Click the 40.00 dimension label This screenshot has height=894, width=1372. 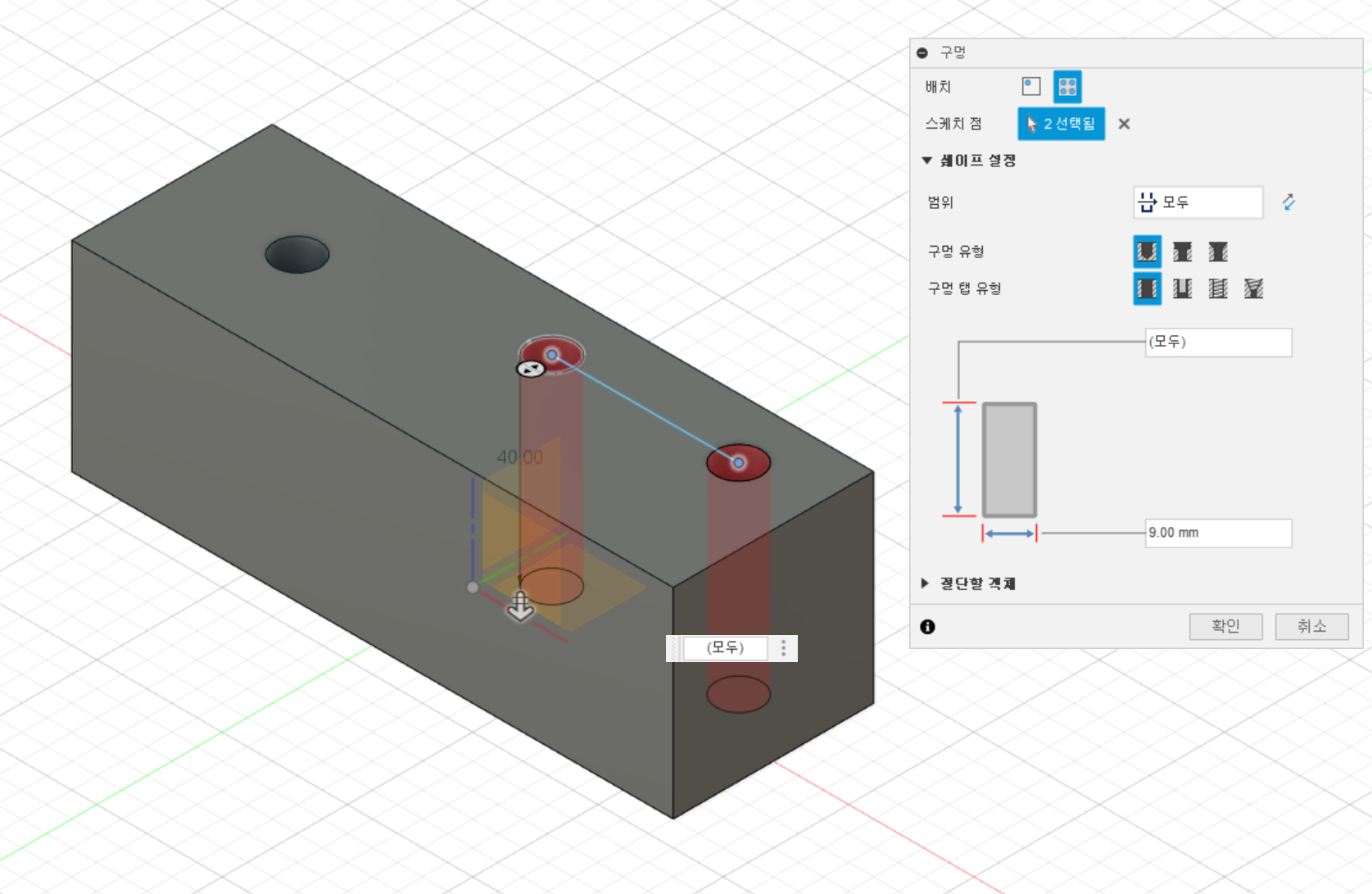[519, 457]
